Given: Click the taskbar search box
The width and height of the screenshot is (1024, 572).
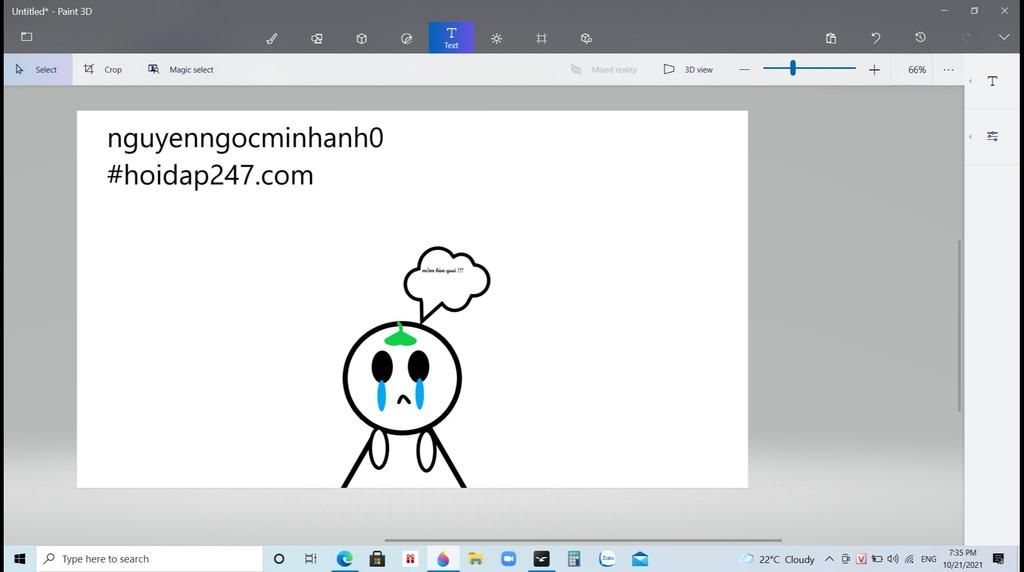Looking at the screenshot, I should point(149,559).
